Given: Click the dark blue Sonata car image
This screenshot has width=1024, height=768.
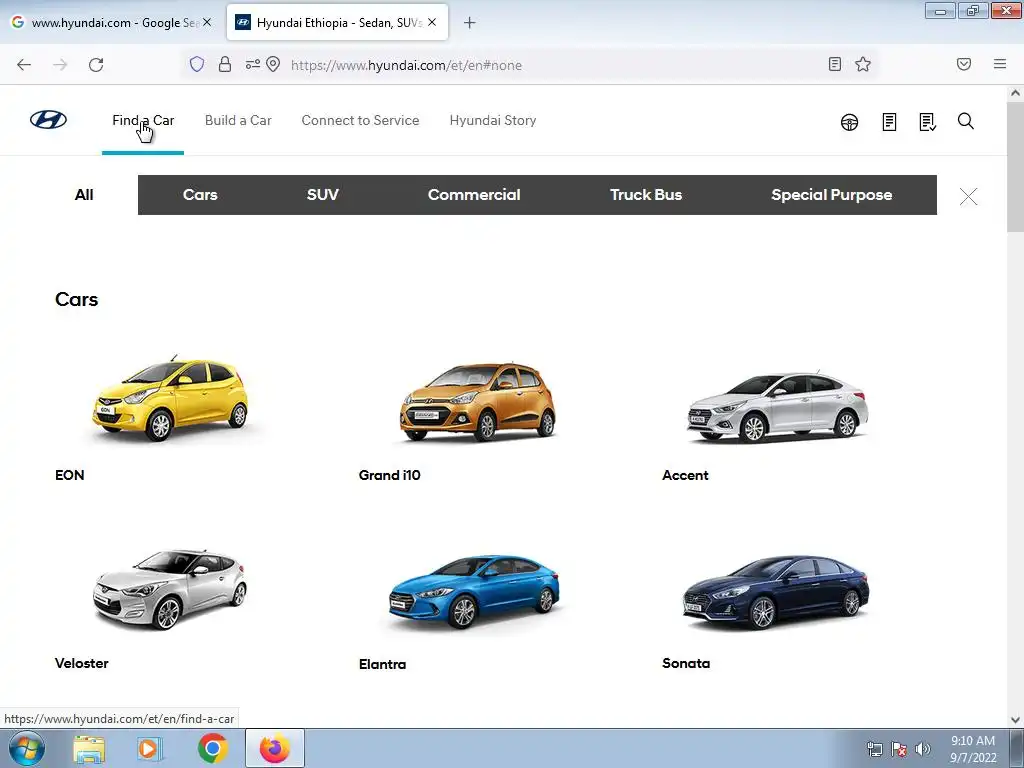Looking at the screenshot, I should click(x=776, y=593).
